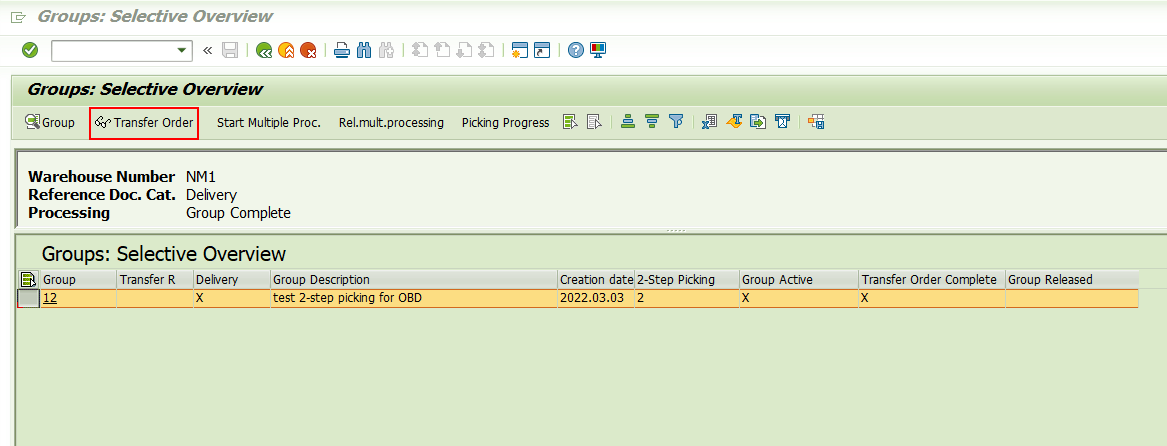
Task: Click the Local File export icon
Action: 758,123
